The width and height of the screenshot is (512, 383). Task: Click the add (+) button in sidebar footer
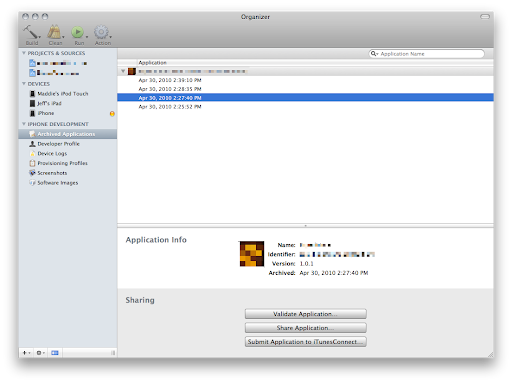(x=26, y=353)
